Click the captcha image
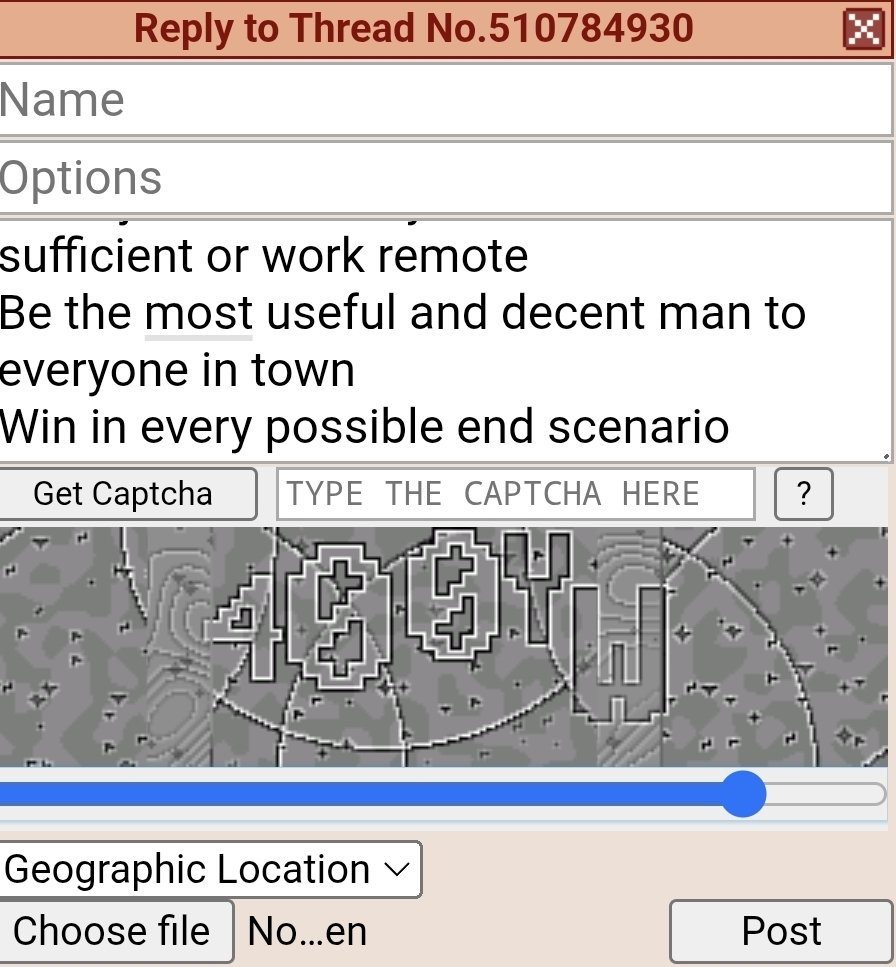 pos(444,646)
